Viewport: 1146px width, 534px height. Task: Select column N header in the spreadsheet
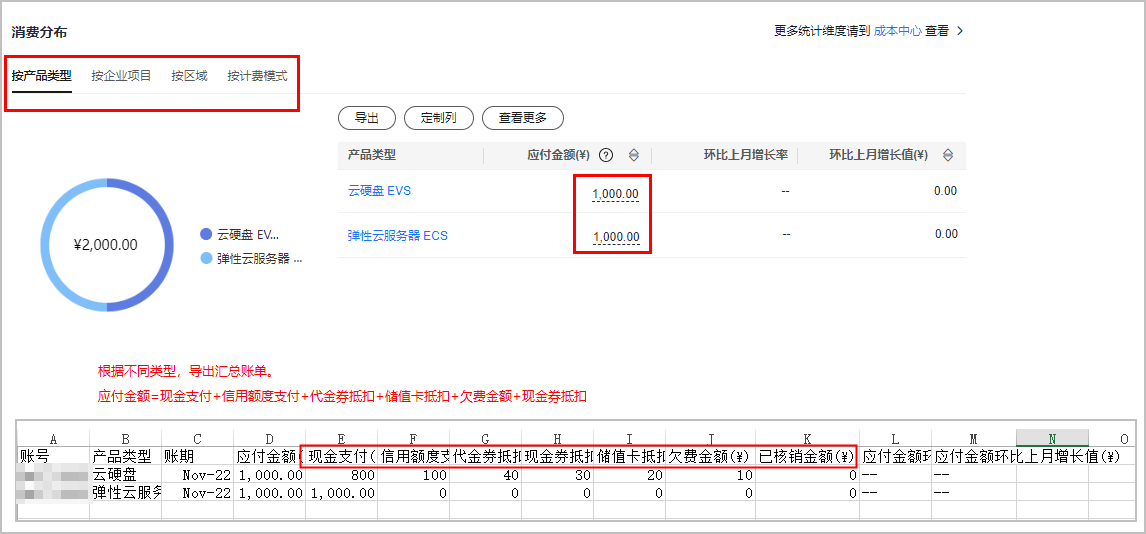click(x=1052, y=438)
